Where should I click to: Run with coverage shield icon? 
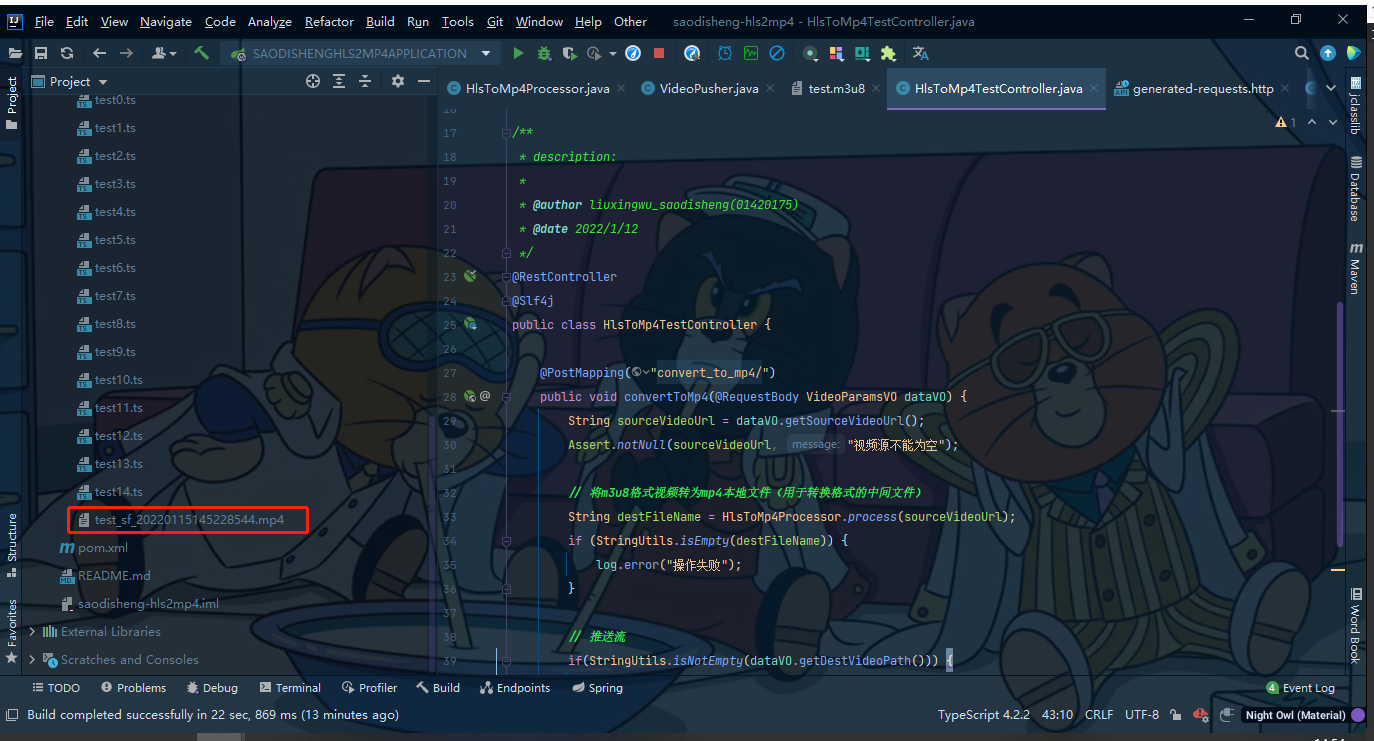pyautogui.click(x=569, y=53)
